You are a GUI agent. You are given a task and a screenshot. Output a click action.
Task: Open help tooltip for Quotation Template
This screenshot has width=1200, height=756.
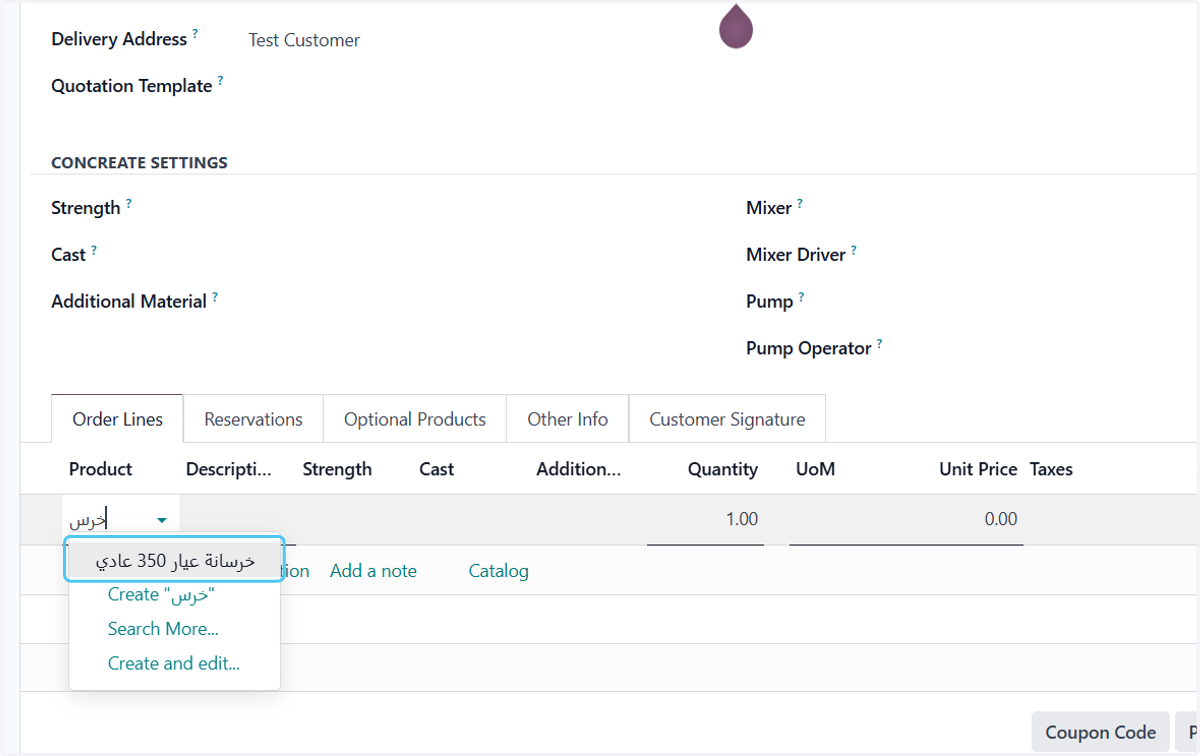click(220, 80)
